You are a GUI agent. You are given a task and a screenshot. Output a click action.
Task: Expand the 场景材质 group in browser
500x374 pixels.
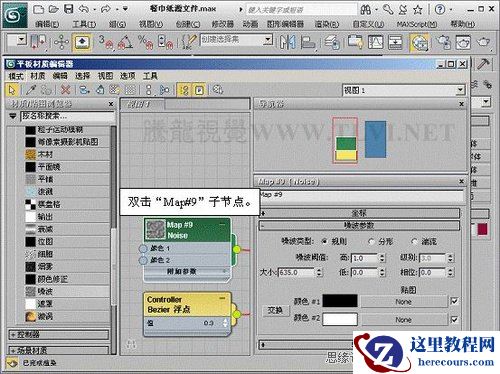[x=59, y=350]
